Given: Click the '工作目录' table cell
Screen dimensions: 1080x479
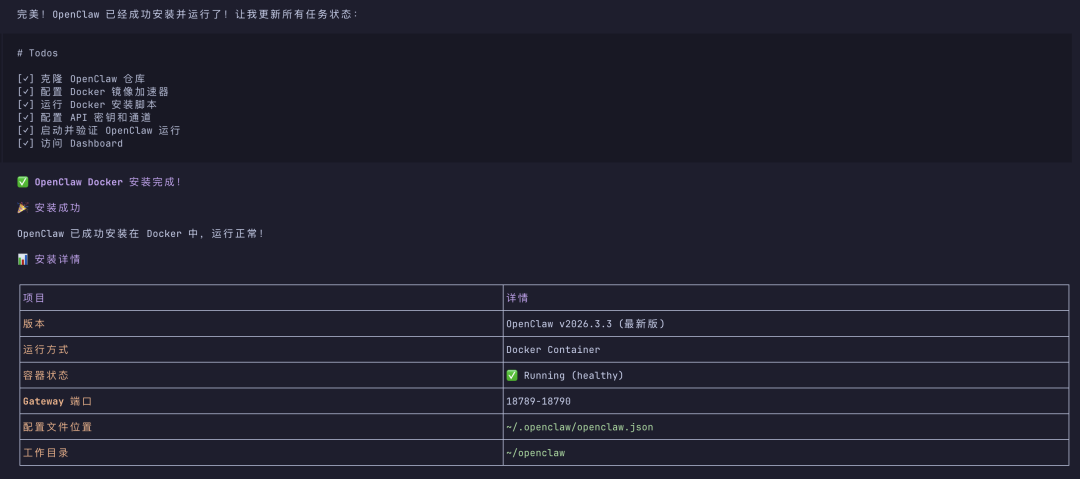Looking at the screenshot, I should tap(261, 453).
